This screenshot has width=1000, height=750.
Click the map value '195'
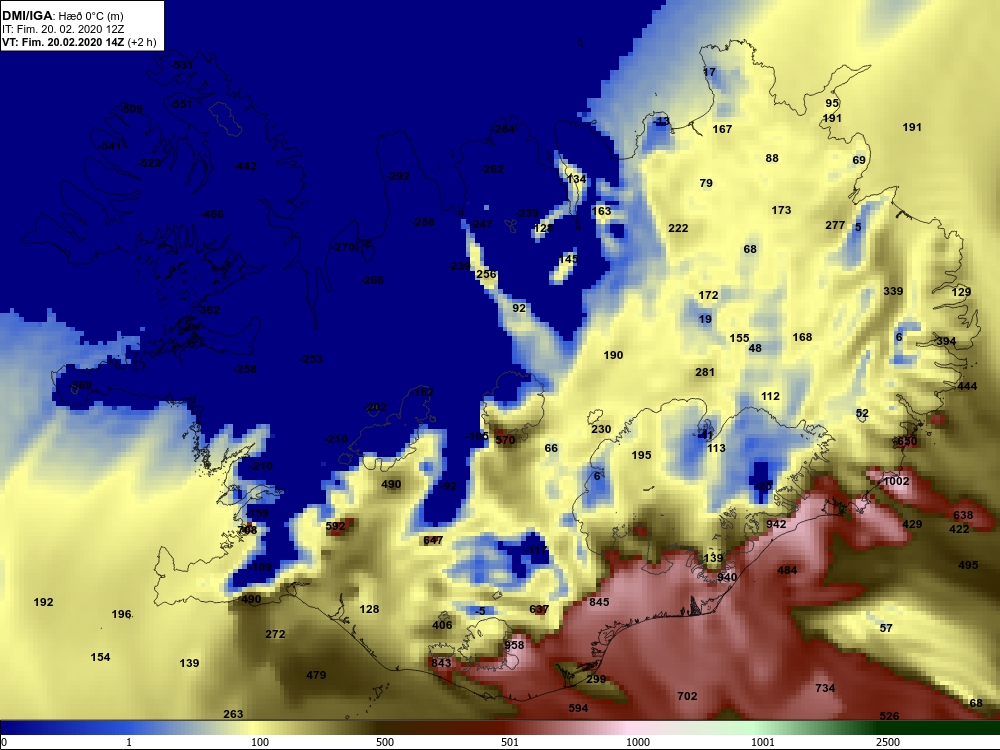pos(641,455)
